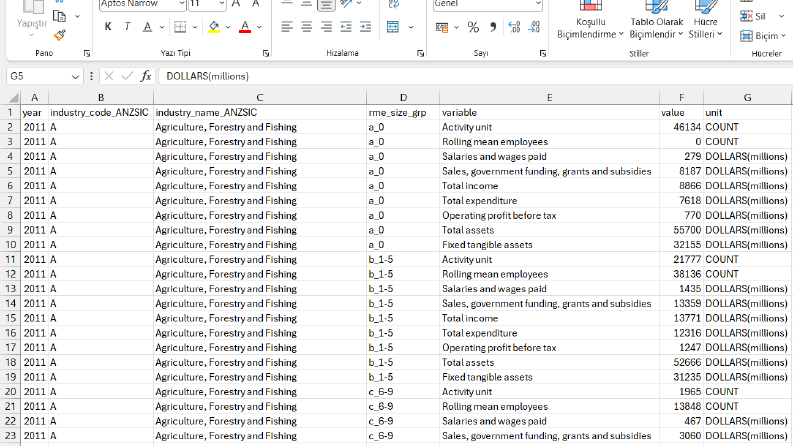Click the Increase Font Size A
Screen dimensions: 793x446
[236, 4]
